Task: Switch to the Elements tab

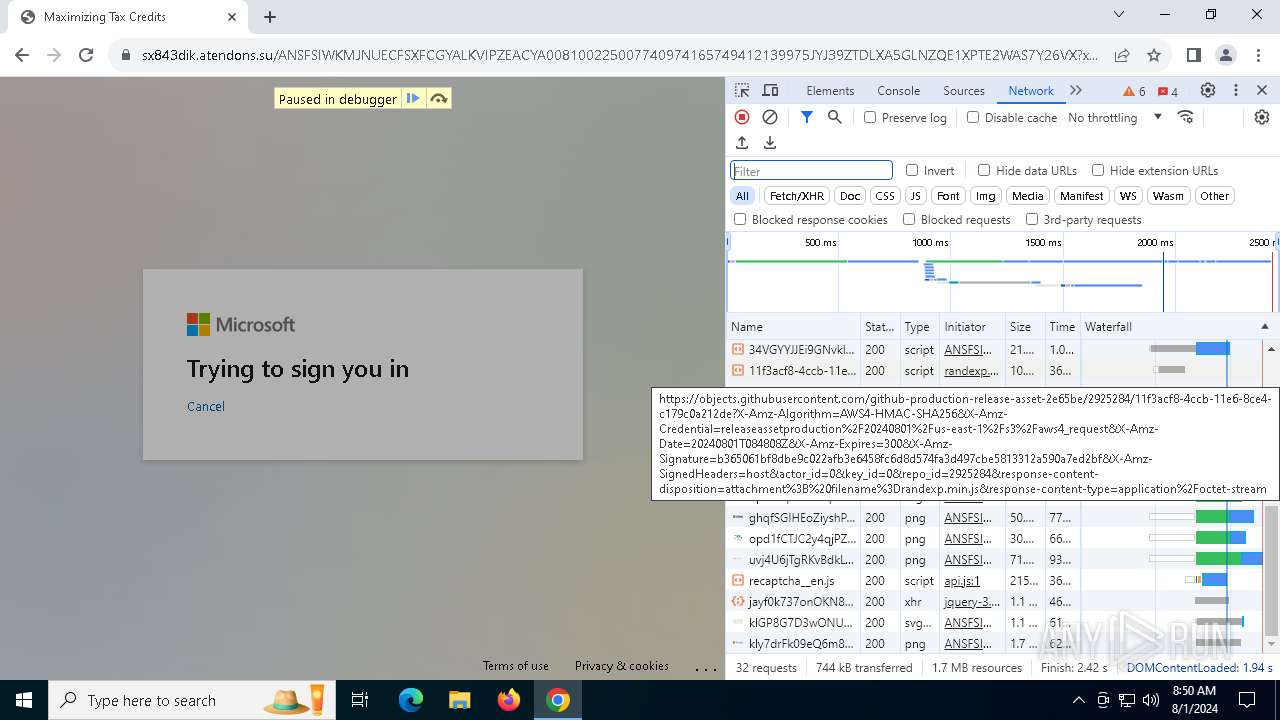Action: pos(830,90)
